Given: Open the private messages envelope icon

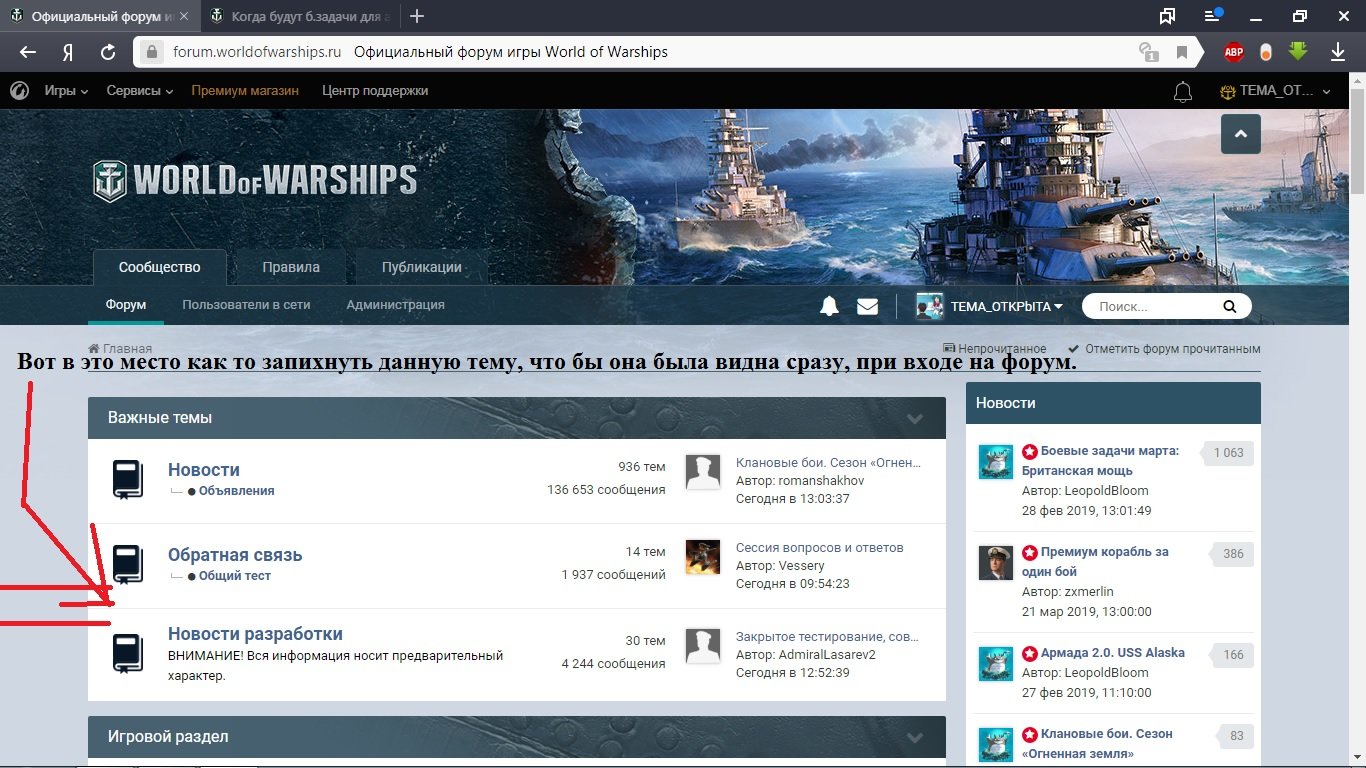Looking at the screenshot, I should point(867,306).
